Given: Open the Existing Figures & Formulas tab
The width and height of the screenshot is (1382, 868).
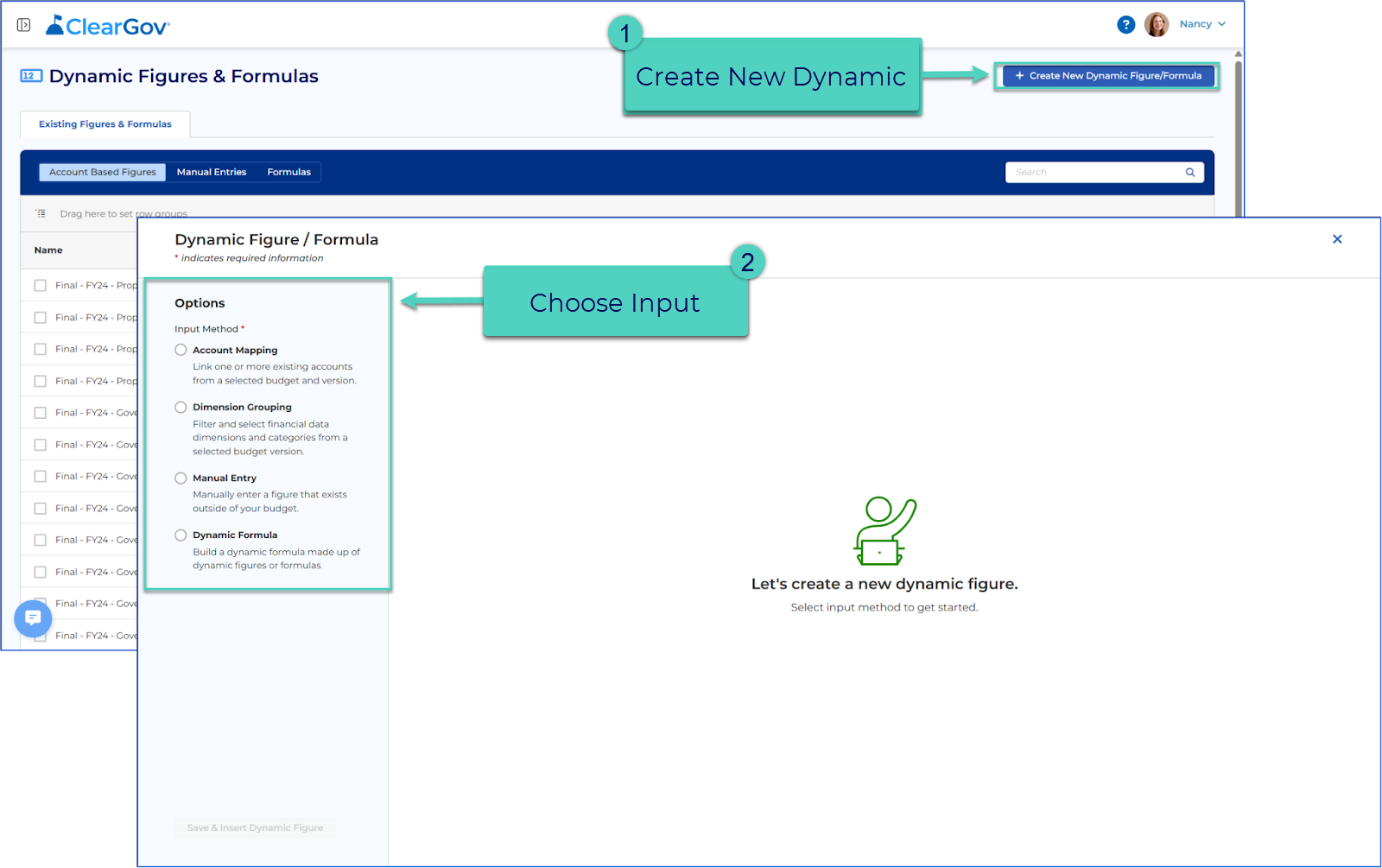Looking at the screenshot, I should [105, 124].
